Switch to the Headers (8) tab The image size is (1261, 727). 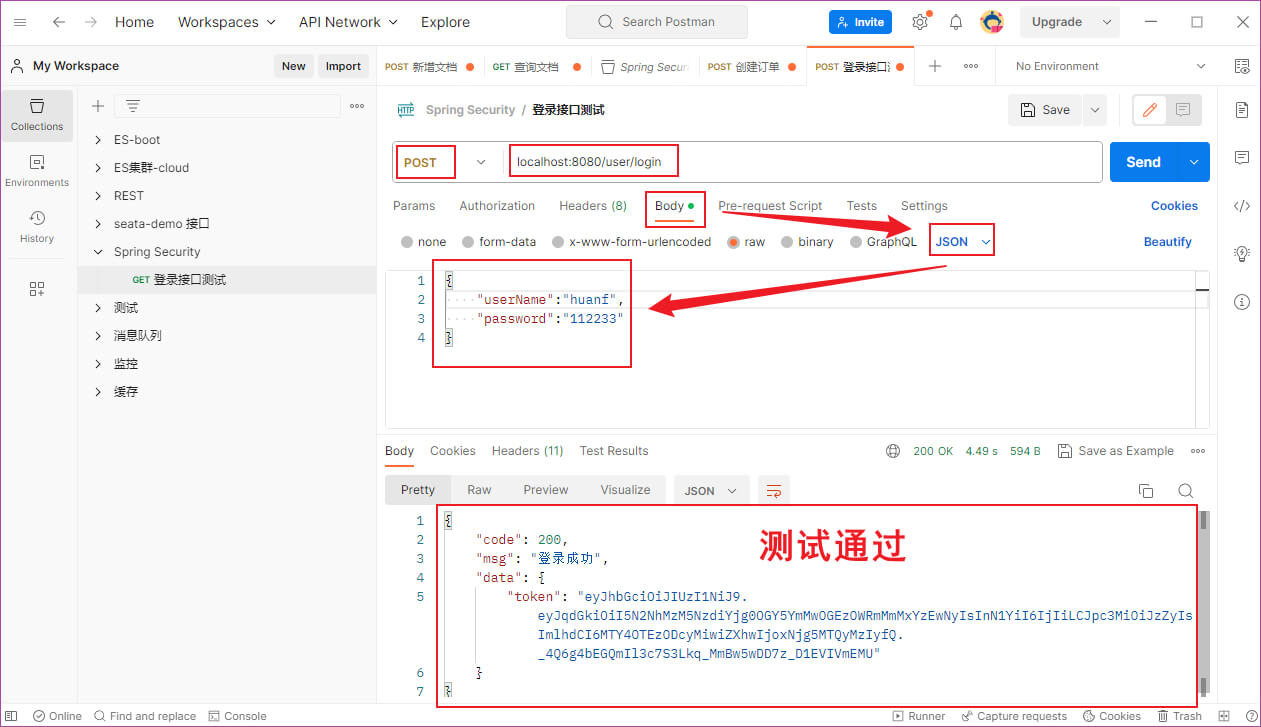pos(593,206)
